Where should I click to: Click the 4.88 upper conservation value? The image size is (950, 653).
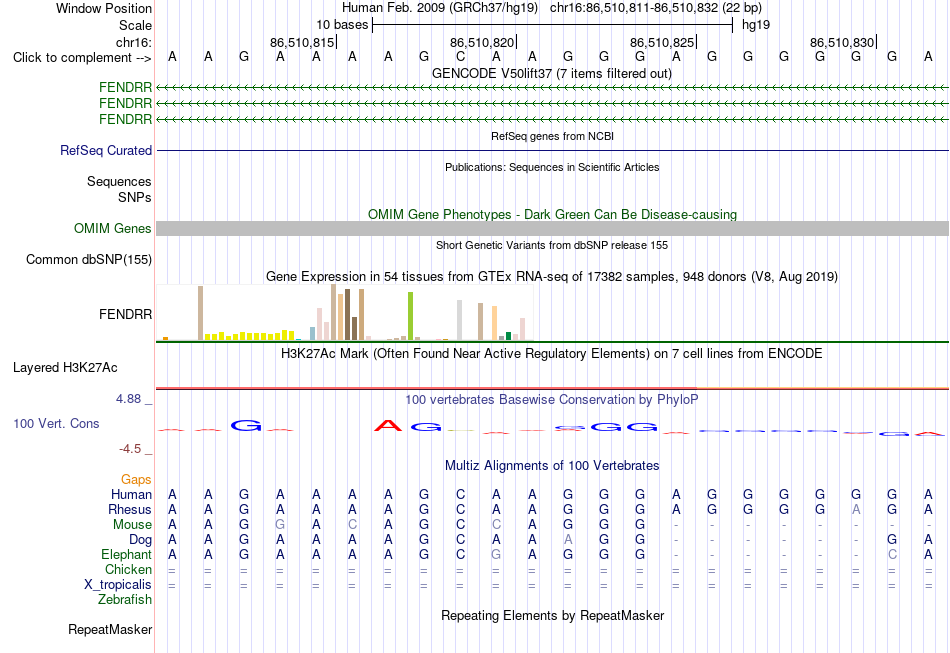point(128,399)
